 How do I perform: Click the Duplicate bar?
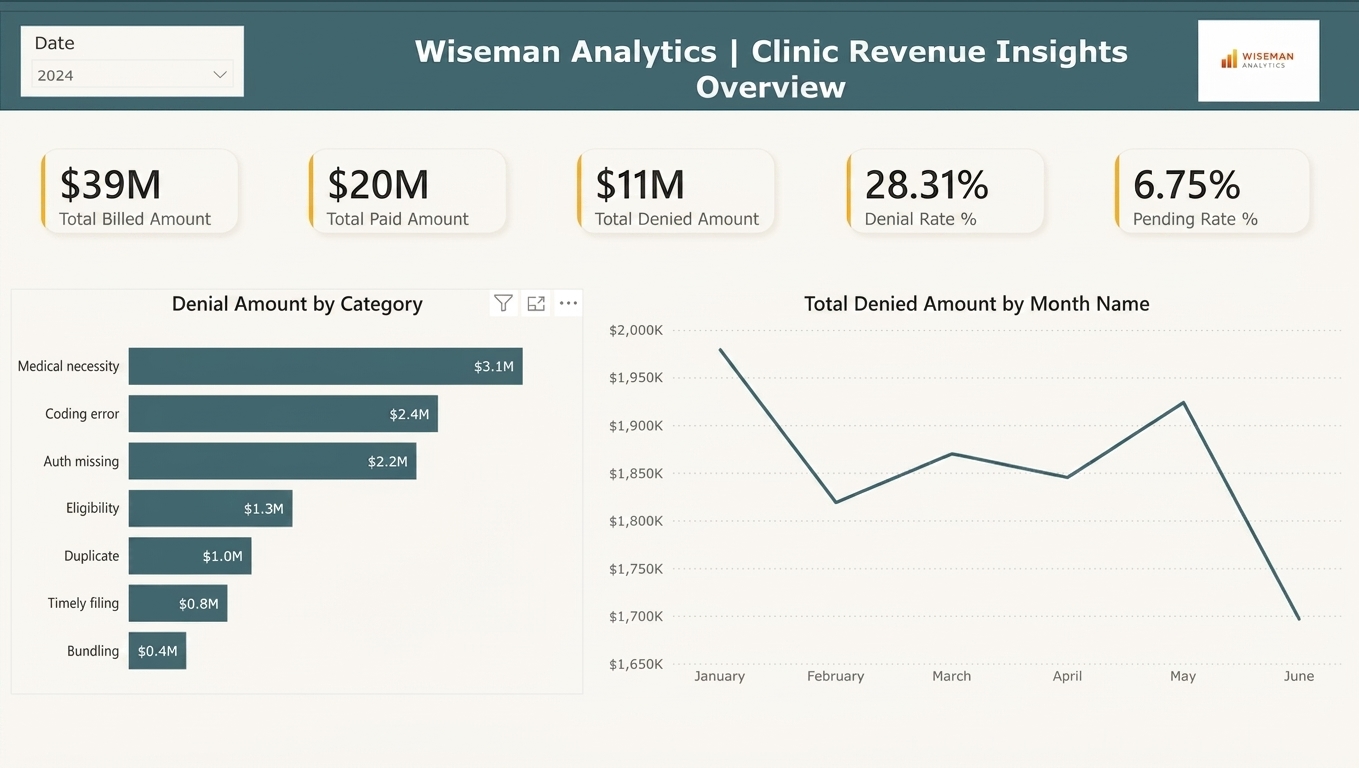tap(190, 556)
